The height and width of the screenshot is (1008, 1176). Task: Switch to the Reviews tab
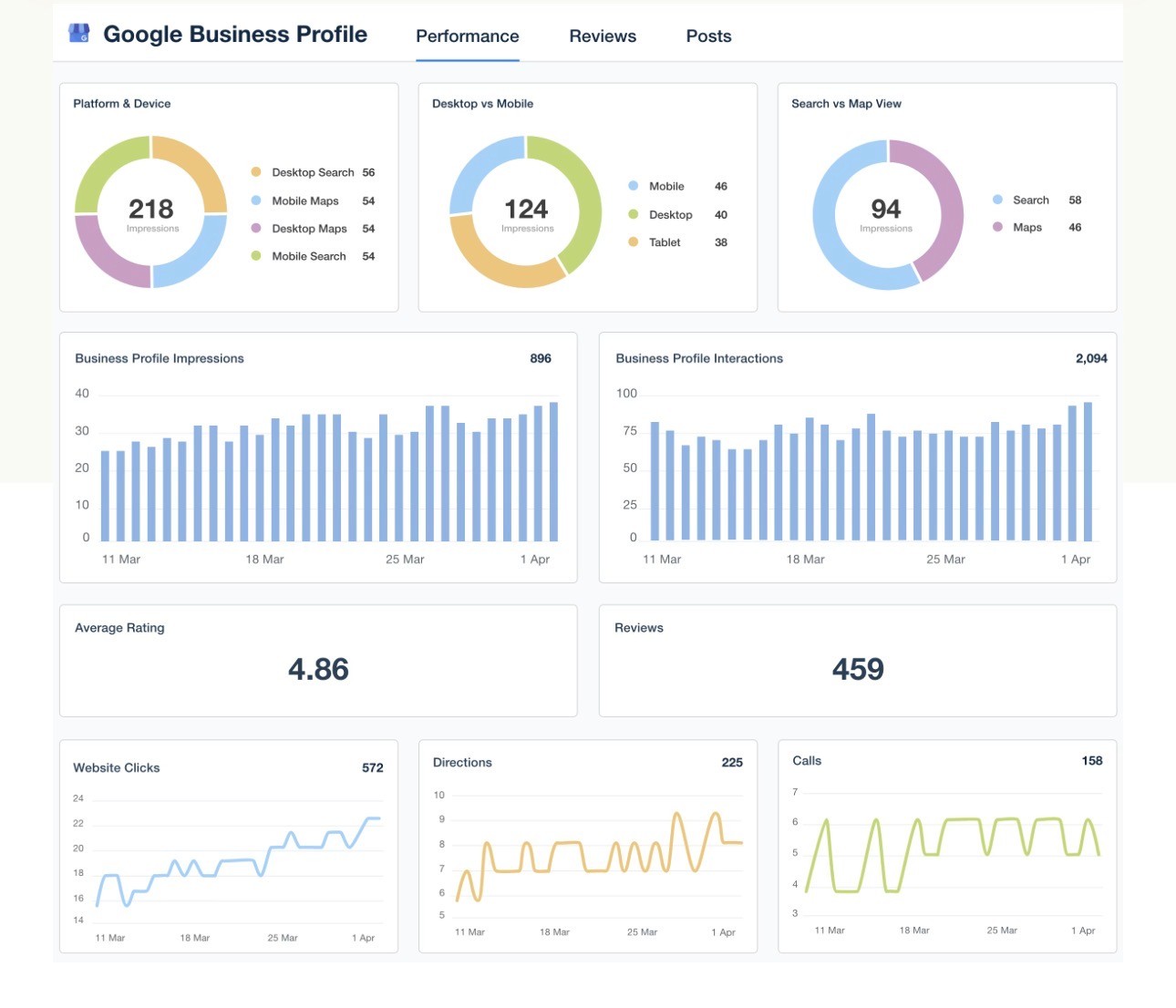[603, 36]
